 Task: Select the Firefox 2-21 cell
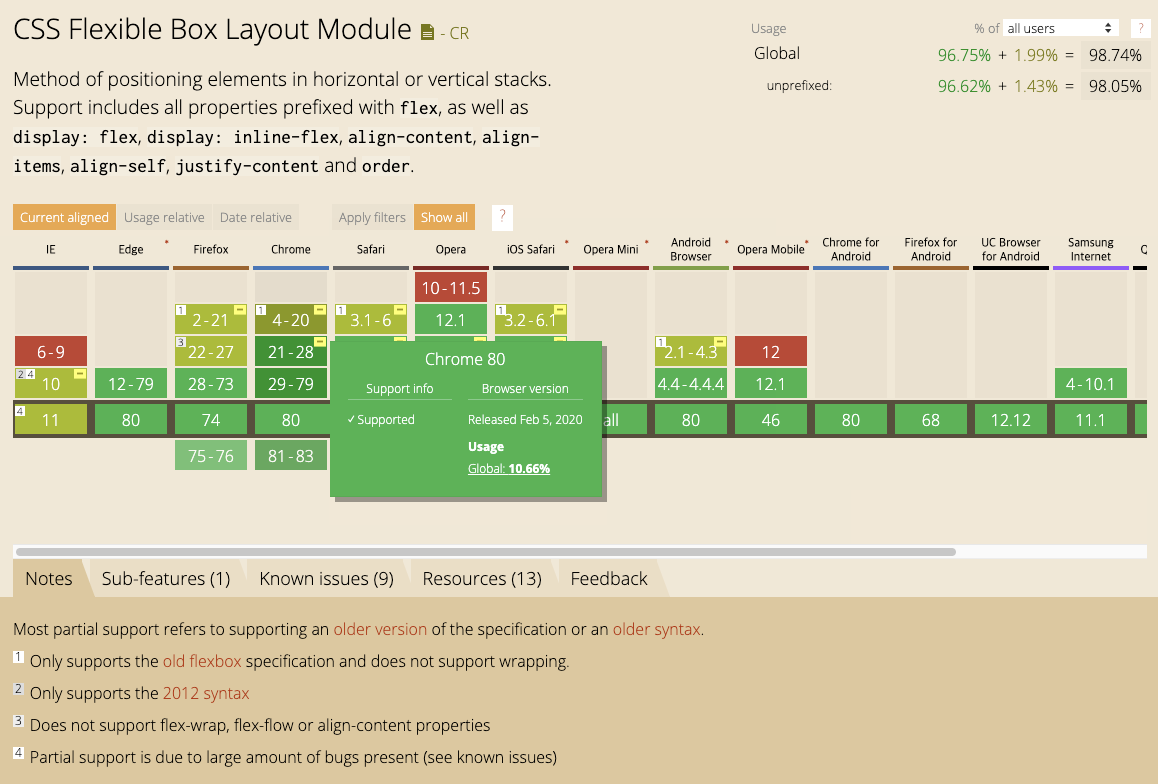tap(210, 319)
